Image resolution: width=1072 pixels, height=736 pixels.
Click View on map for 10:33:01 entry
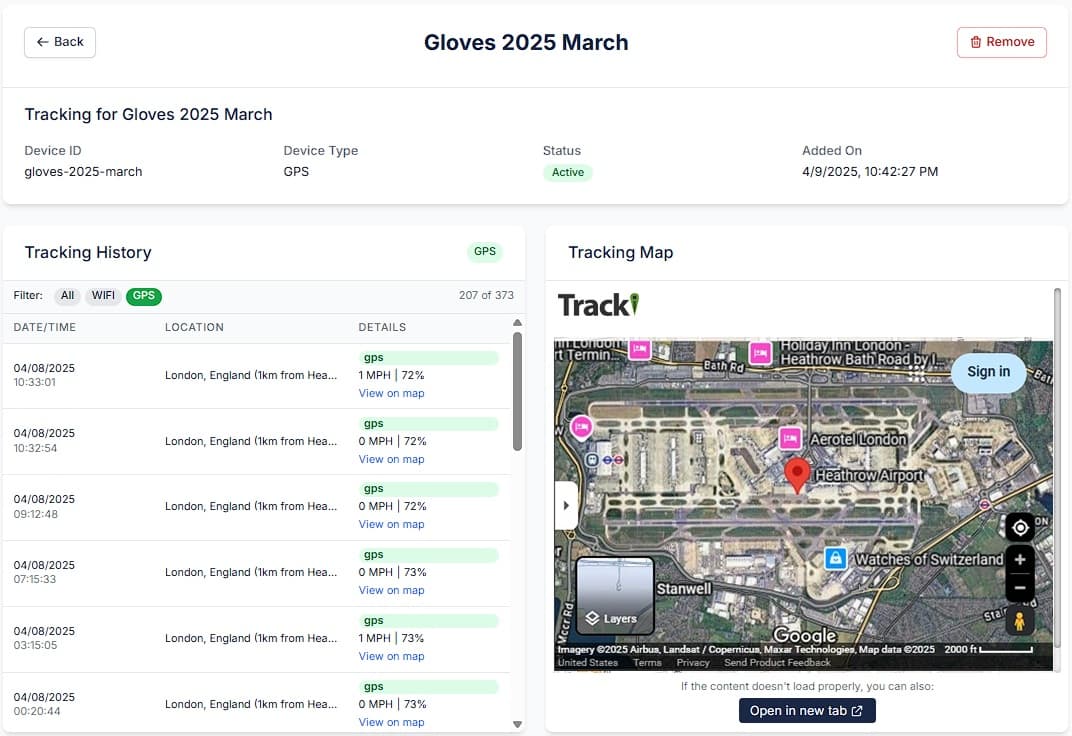pyautogui.click(x=391, y=393)
